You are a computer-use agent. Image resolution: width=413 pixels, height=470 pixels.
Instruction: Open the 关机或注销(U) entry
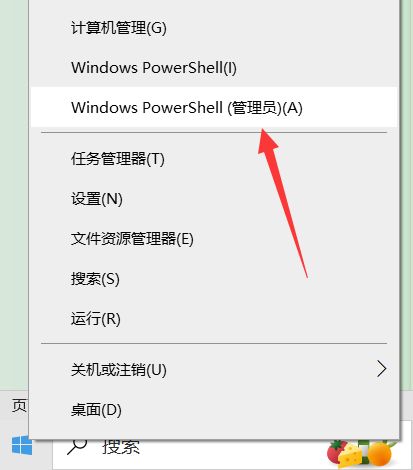215,370
